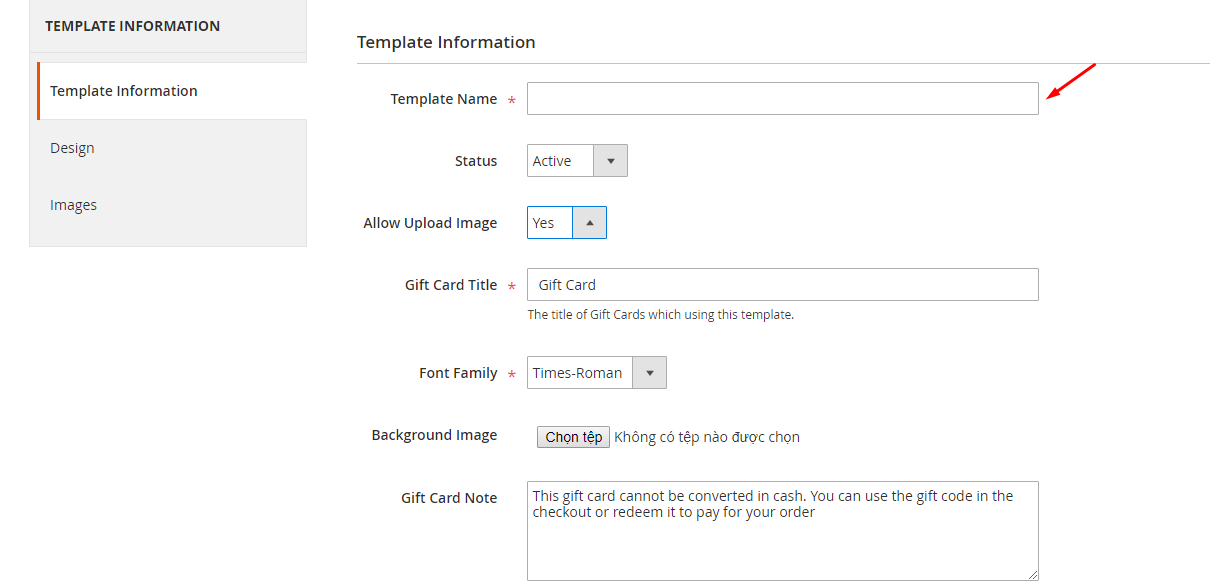The width and height of the screenshot is (1215, 584).
Task: Click the Template Name field label
Action: pyautogui.click(x=444, y=99)
